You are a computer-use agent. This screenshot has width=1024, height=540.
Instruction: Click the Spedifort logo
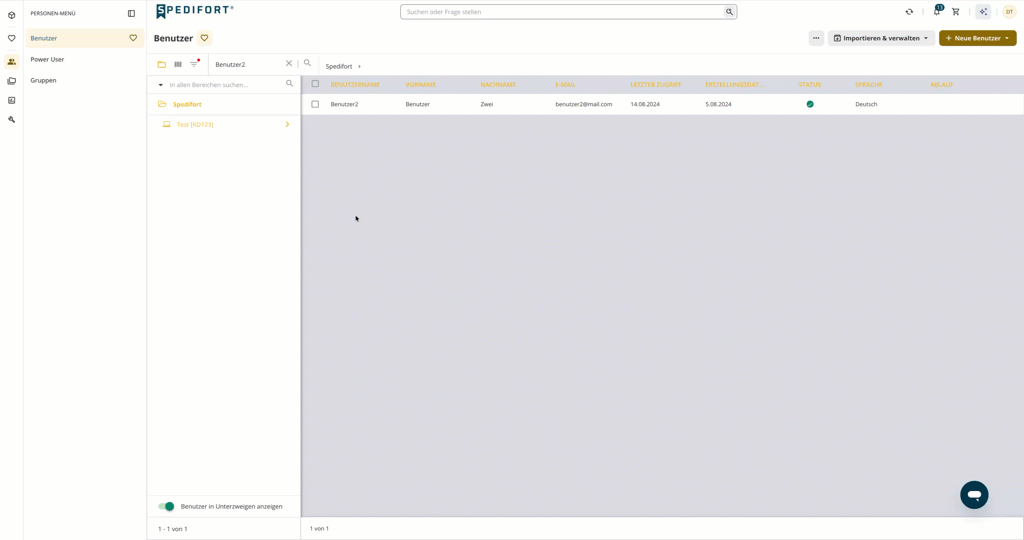pyautogui.click(x=194, y=11)
